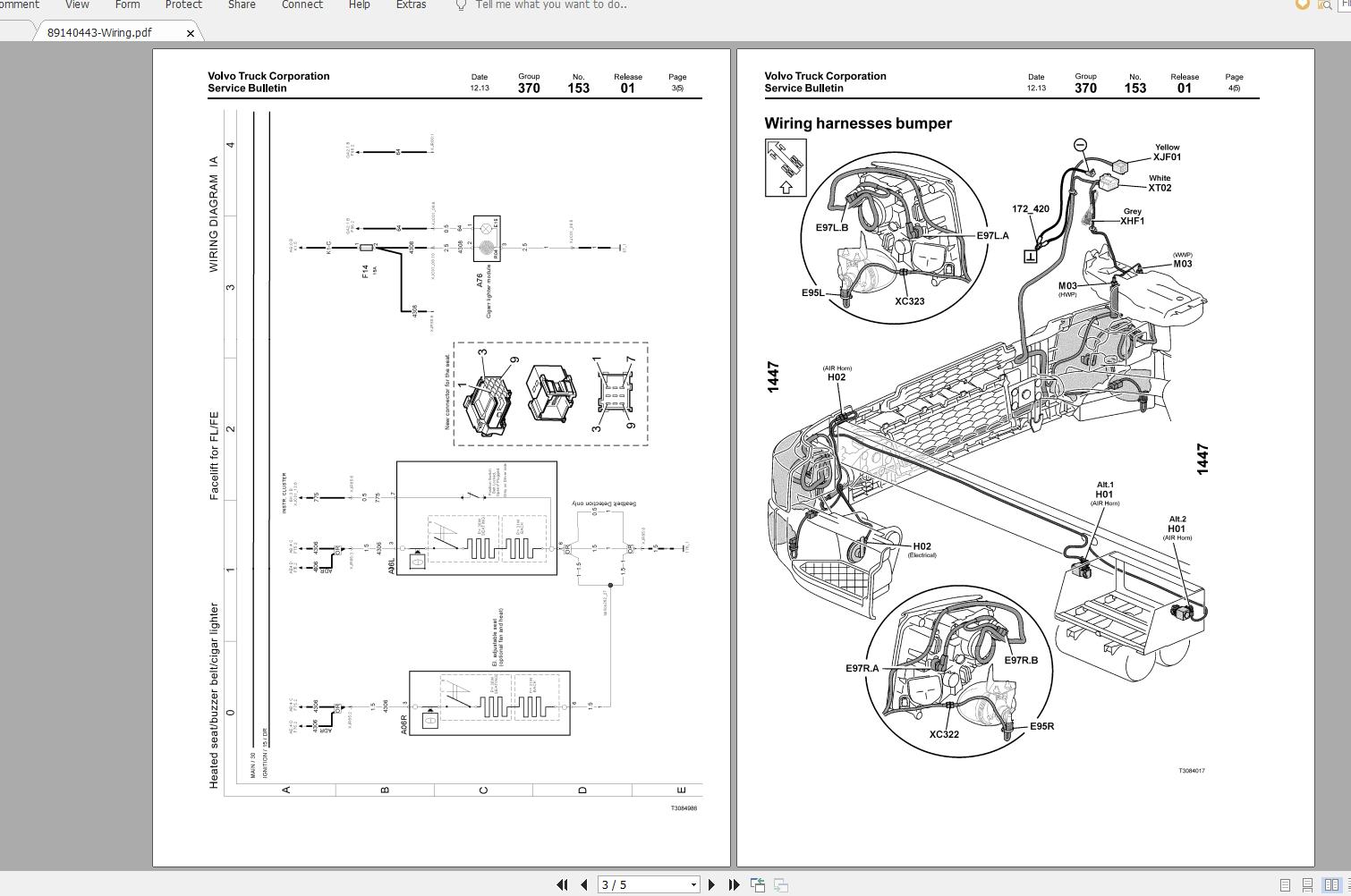This screenshot has width=1351, height=896.
Task: Expand the Extras menu
Action: point(411,5)
